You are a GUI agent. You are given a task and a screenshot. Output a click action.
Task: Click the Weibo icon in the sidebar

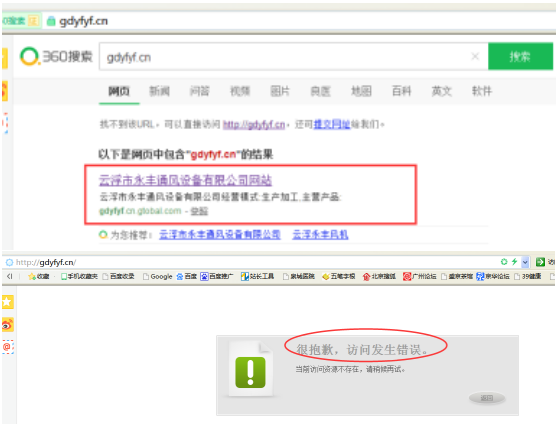click(x=8, y=324)
